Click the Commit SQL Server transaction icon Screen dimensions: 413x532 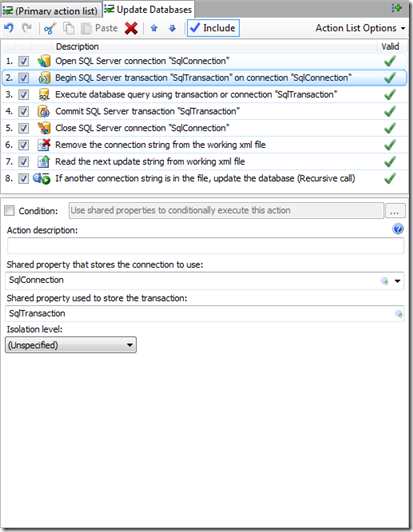[44, 111]
